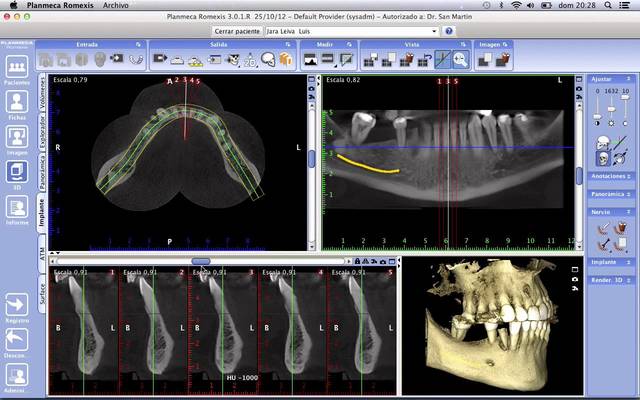Switch to the Volúmenes vertical tab
The image size is (640, 400).
42,93
